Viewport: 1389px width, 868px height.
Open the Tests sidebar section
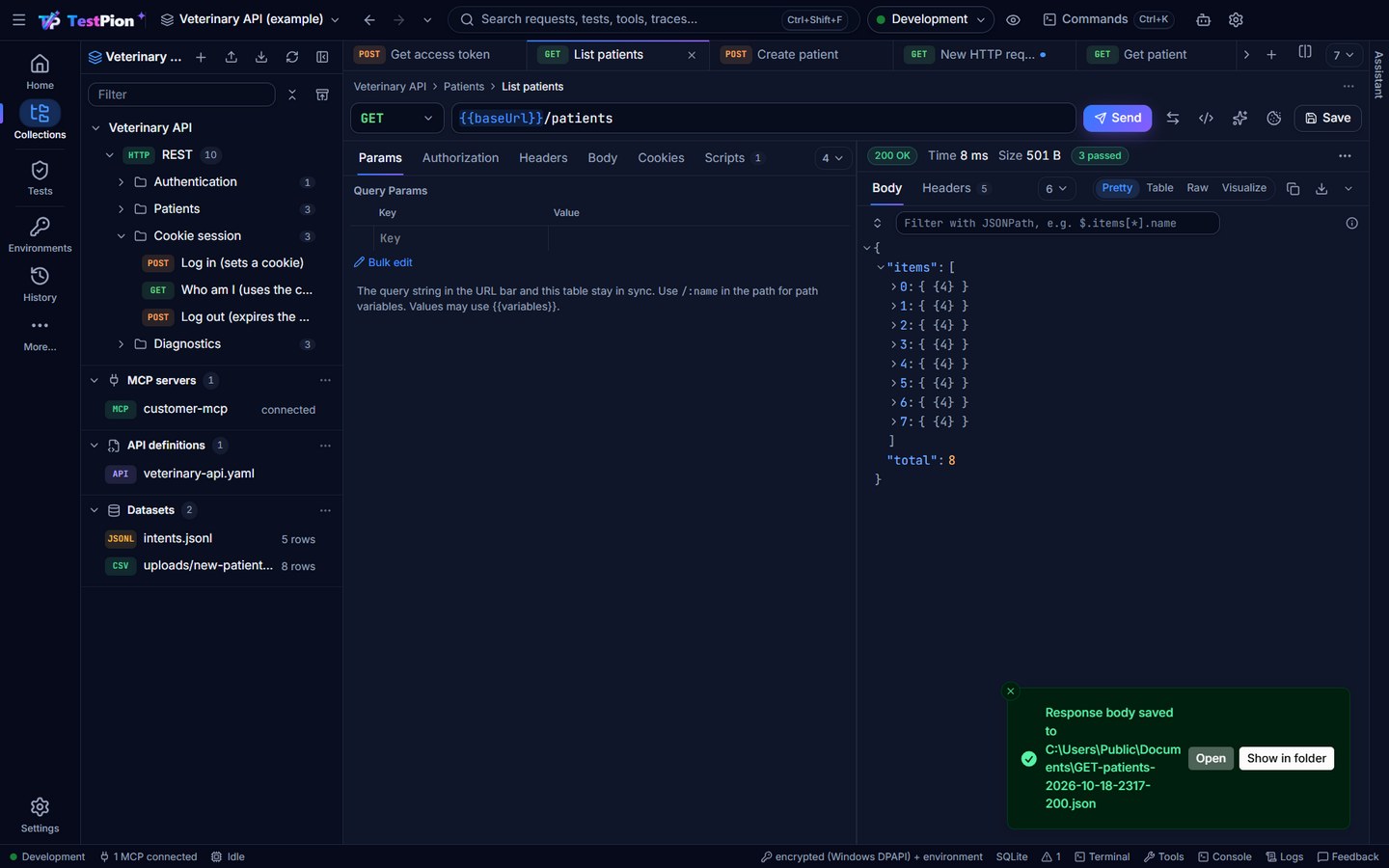pos(40,177)
